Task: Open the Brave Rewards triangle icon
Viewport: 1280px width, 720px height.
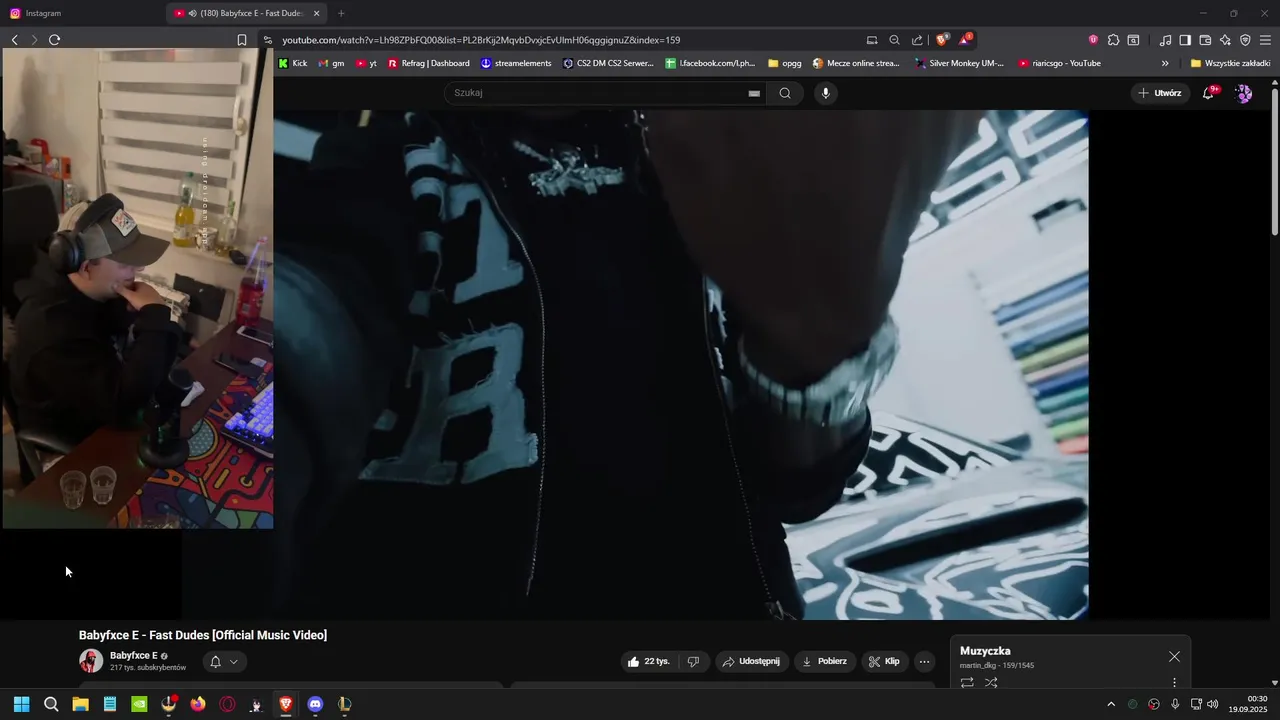Action: tap(965, 40)
